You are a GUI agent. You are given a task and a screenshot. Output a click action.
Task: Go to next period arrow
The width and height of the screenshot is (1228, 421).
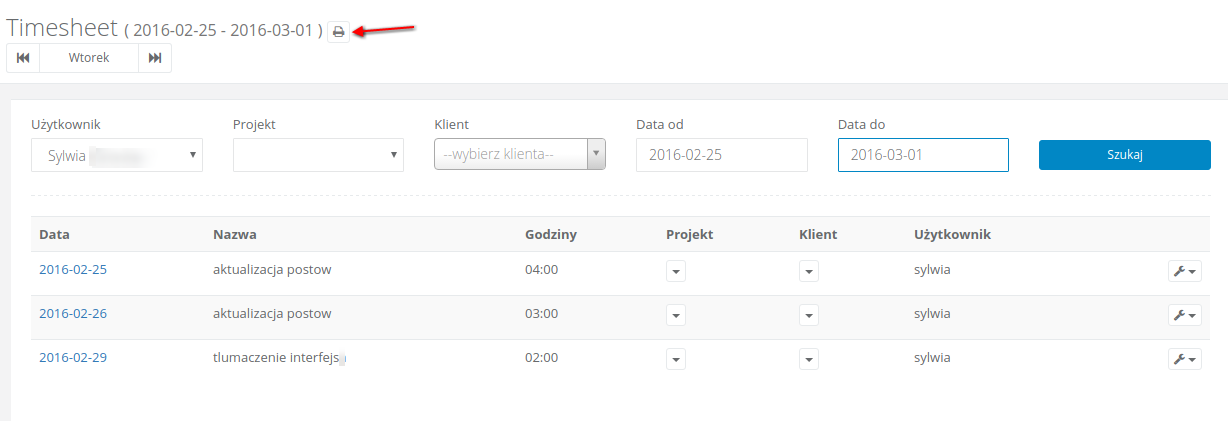pyautogui.click(x=155, y=58)
